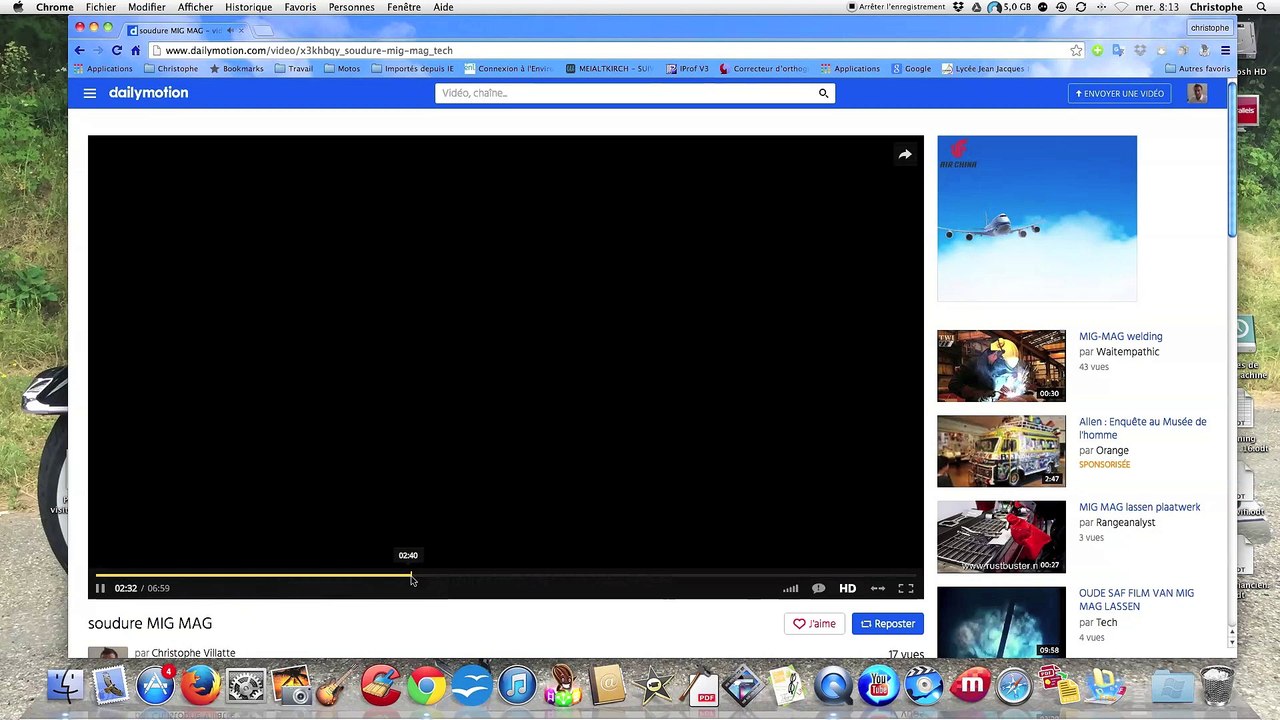Click Chrome's home button
Image resolution: width=1280 pixels, height=720 pixels.
[136, 50]
